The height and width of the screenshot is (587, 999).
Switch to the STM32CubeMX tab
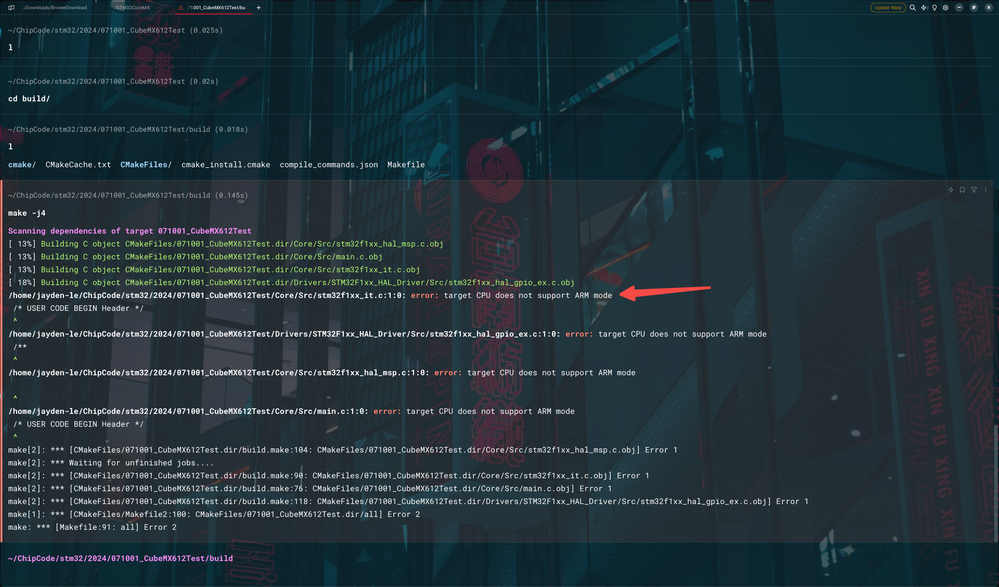133,8
